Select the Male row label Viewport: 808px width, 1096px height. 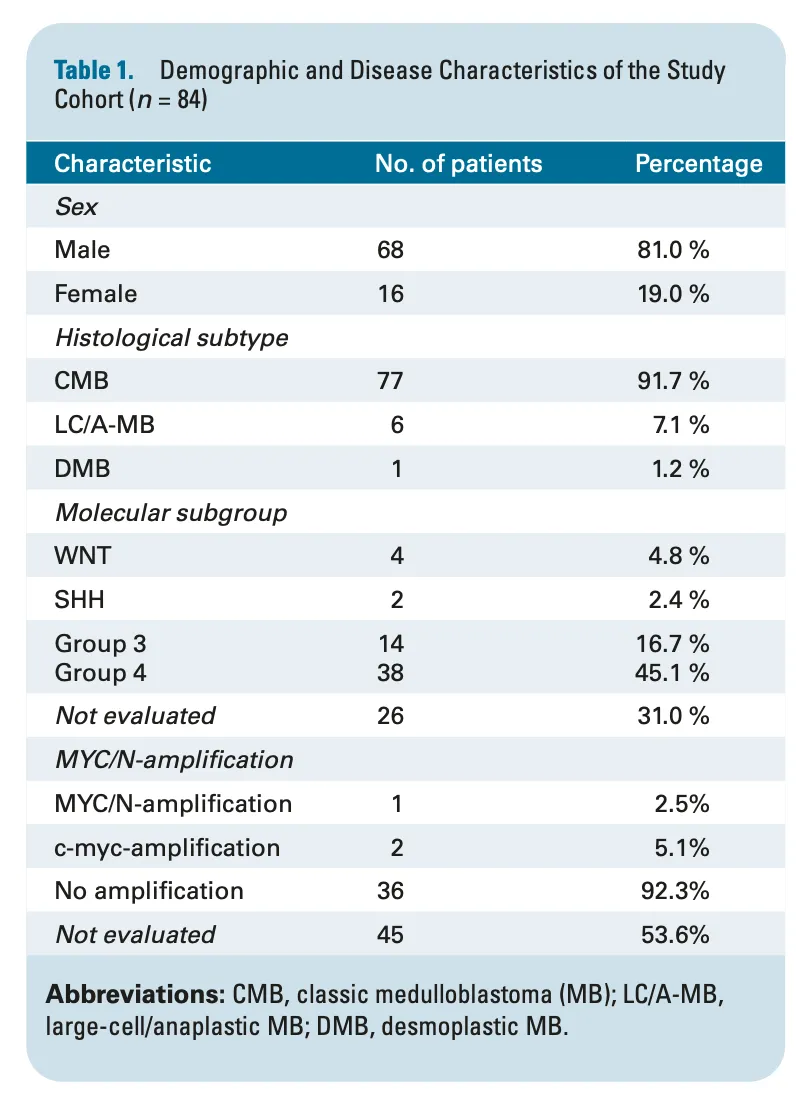pyautogui.click(x=82, y=250)
